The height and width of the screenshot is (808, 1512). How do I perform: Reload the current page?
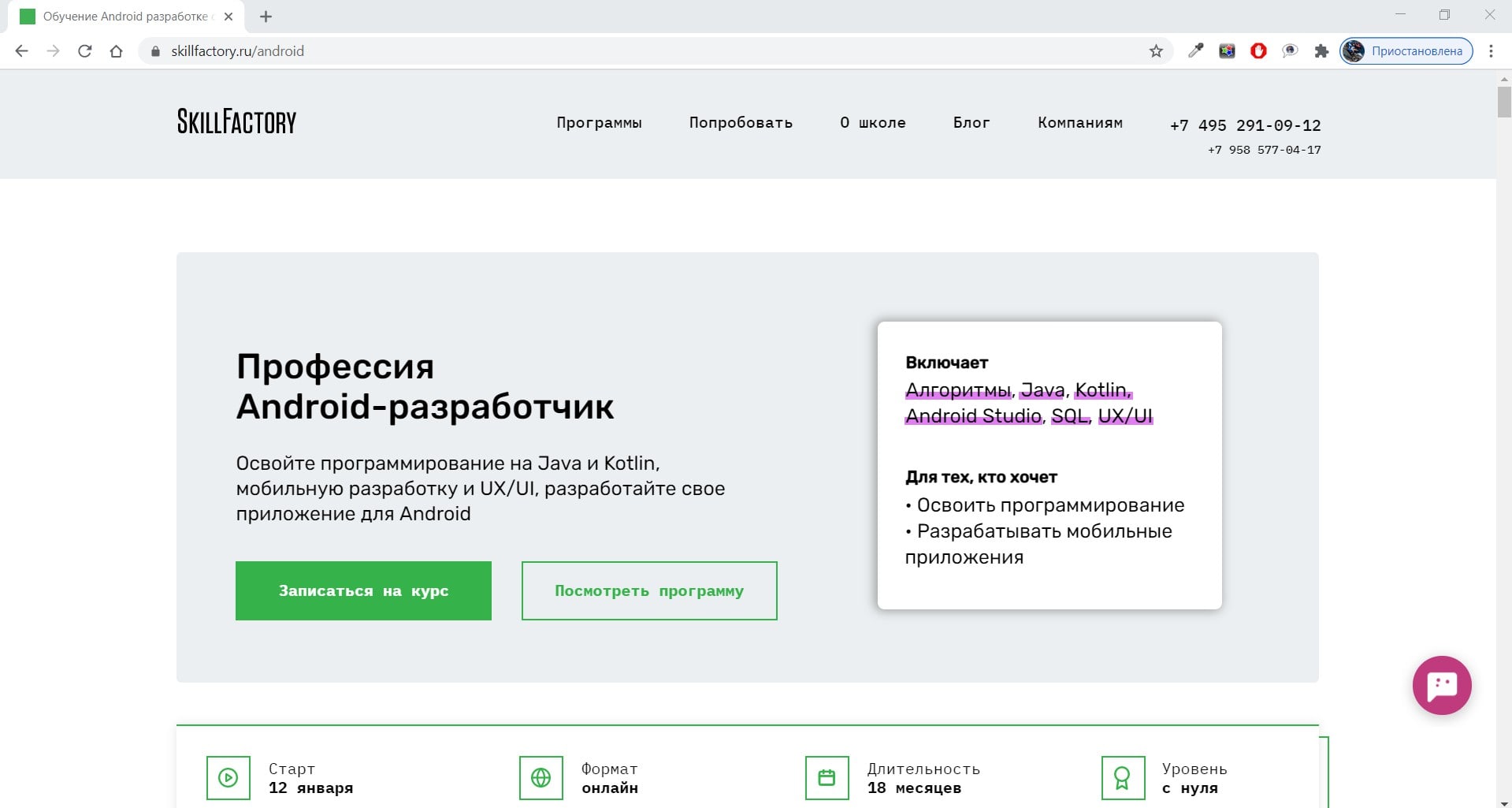(x=85, y=51)
